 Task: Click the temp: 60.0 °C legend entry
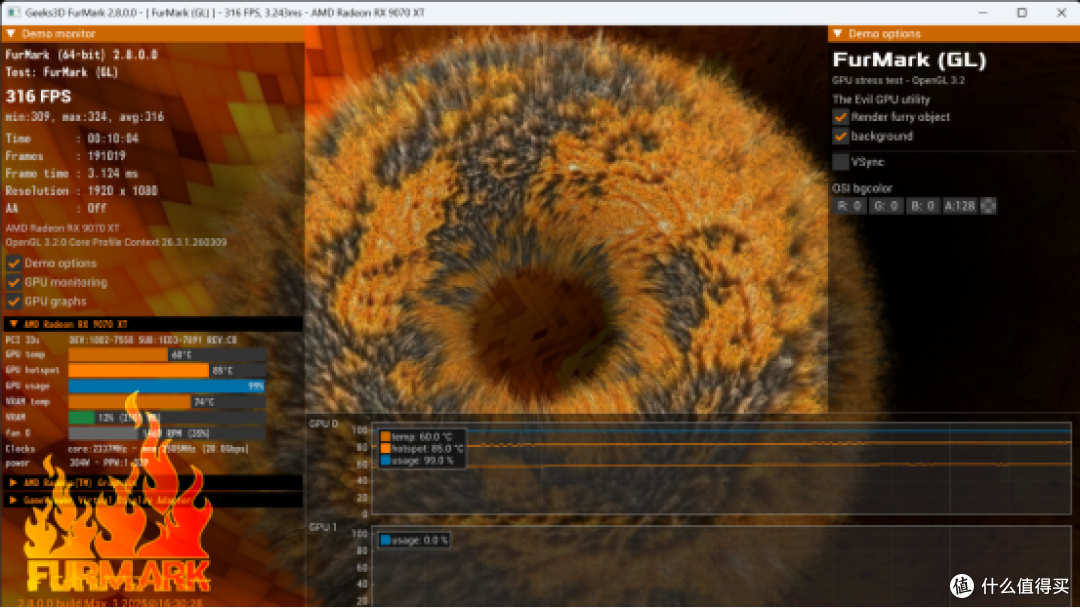417,437
